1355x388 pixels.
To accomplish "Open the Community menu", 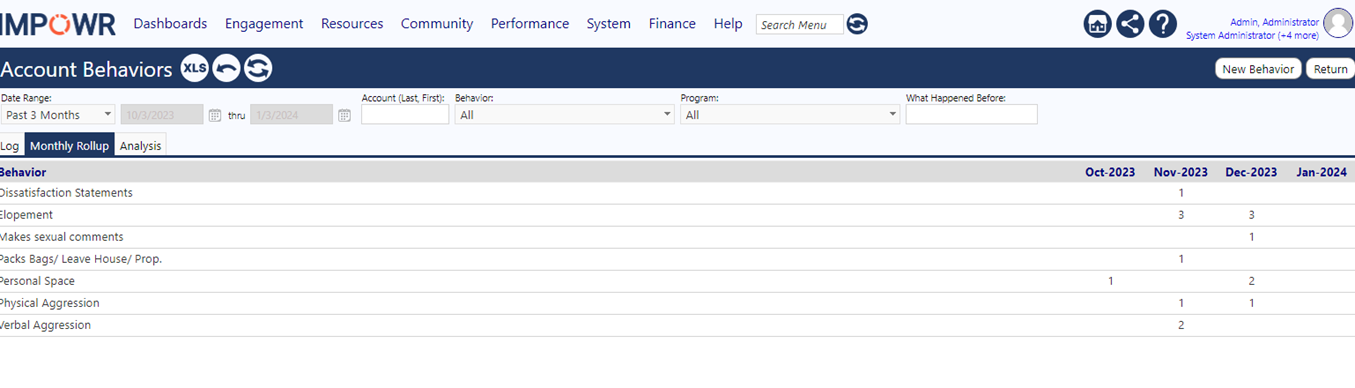I will (x=437, y=24).
